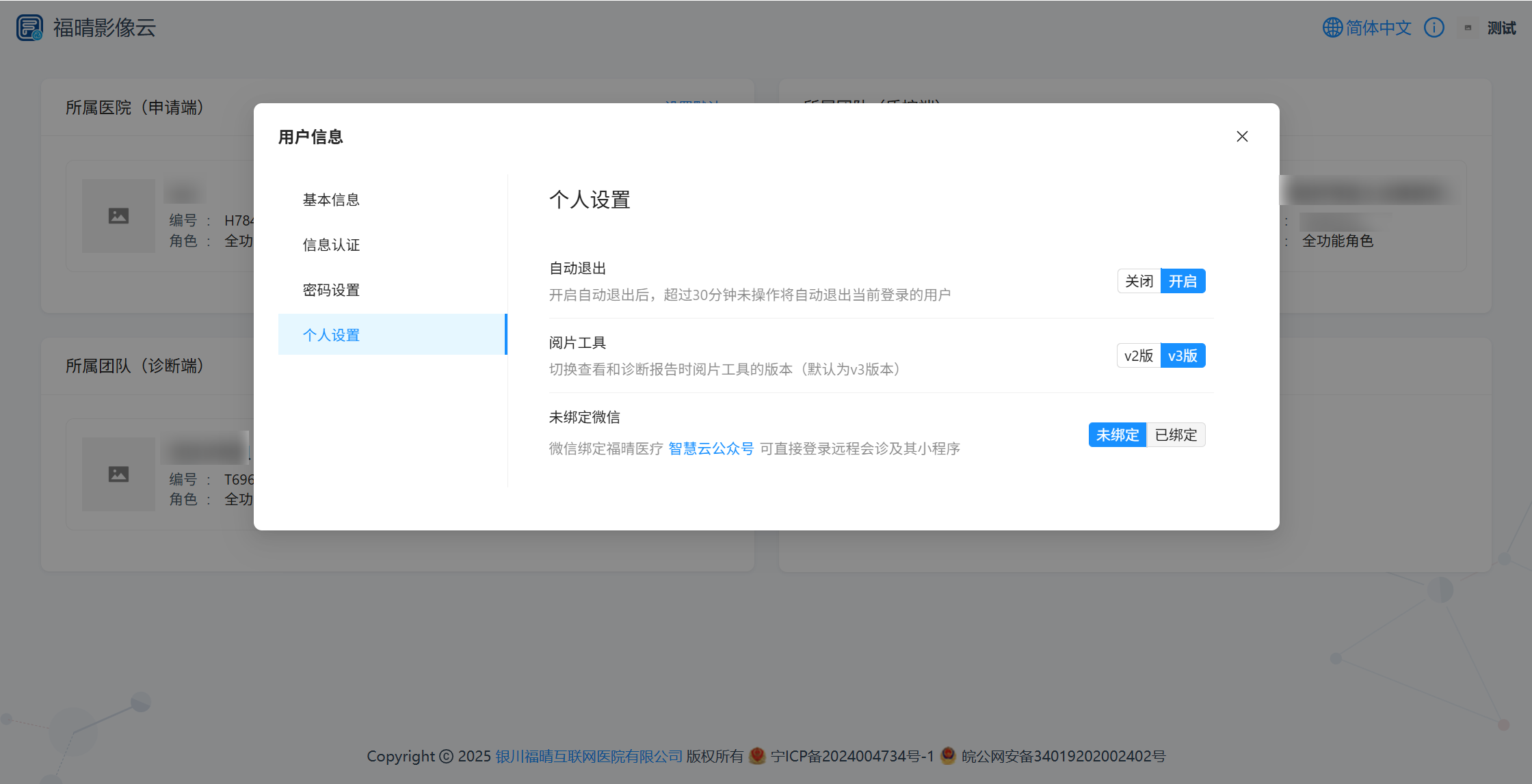The width and height of the screenshot is (1532, 784).
Task: Choose the 已绑定 WeChat option
Action: (x=1176, y=435)
